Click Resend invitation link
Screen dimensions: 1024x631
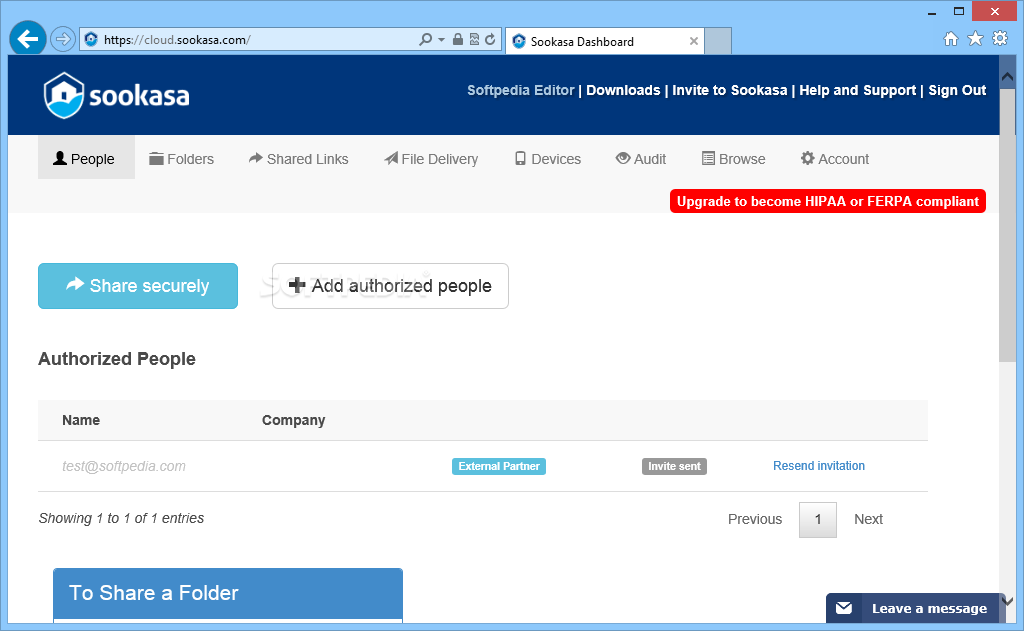click(x=819, y=466)
